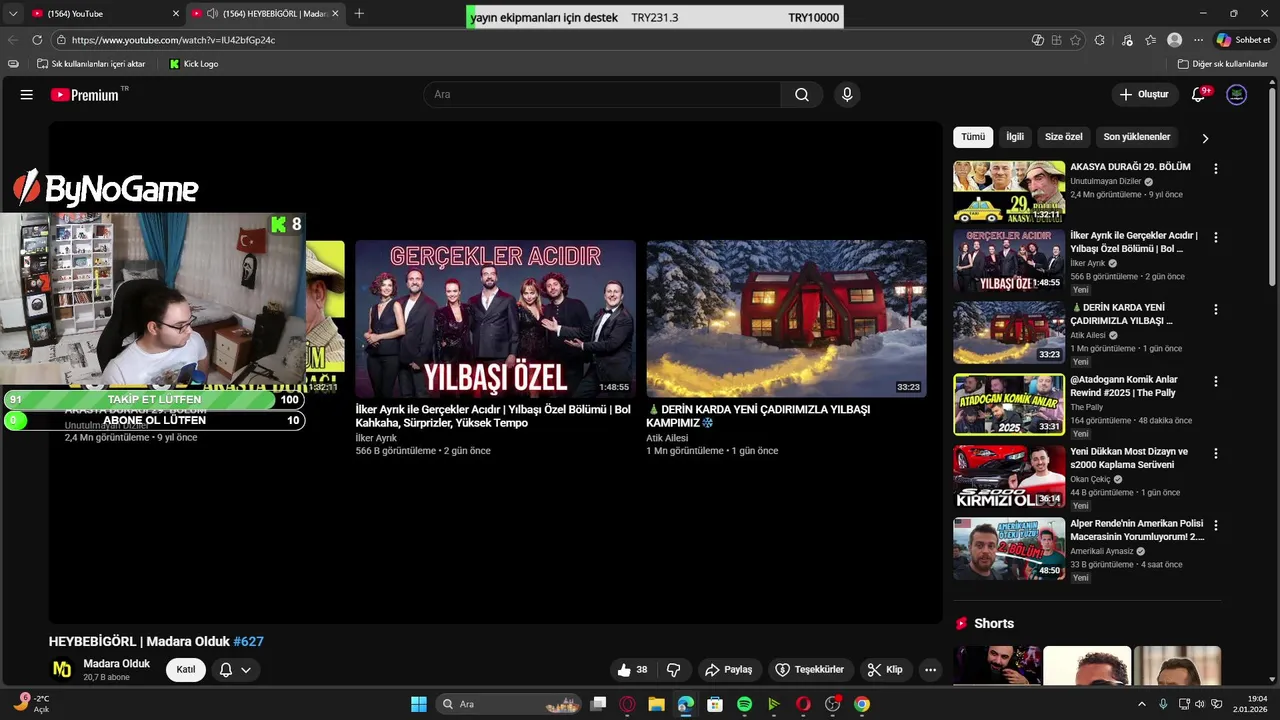Open Sık kullanılanları içeri aktar bookmark

90,64
